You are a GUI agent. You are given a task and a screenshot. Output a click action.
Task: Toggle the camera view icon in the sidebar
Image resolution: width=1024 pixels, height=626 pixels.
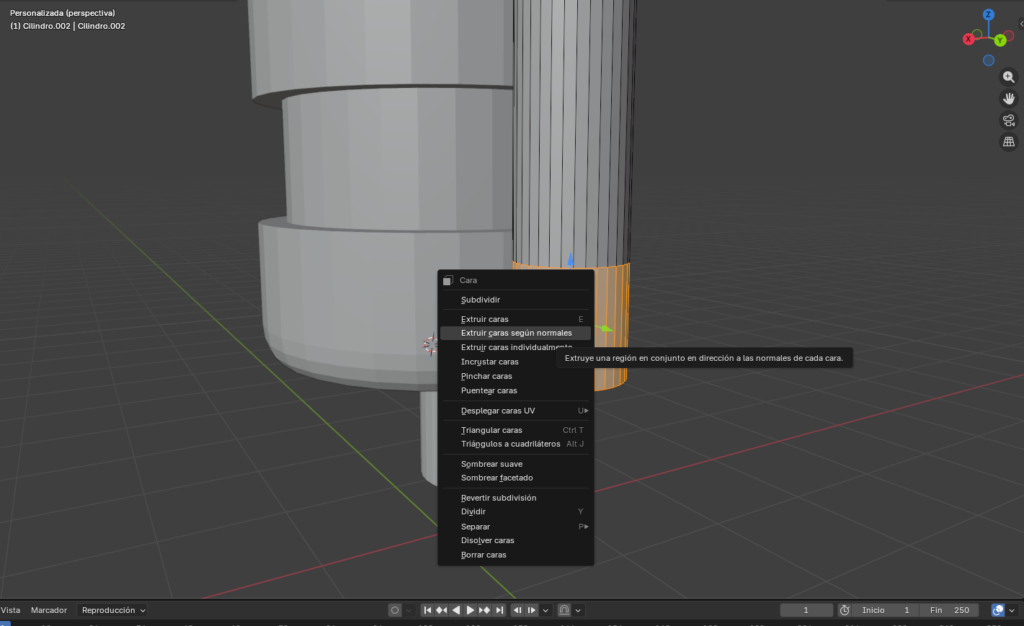tap(1008, 120)
